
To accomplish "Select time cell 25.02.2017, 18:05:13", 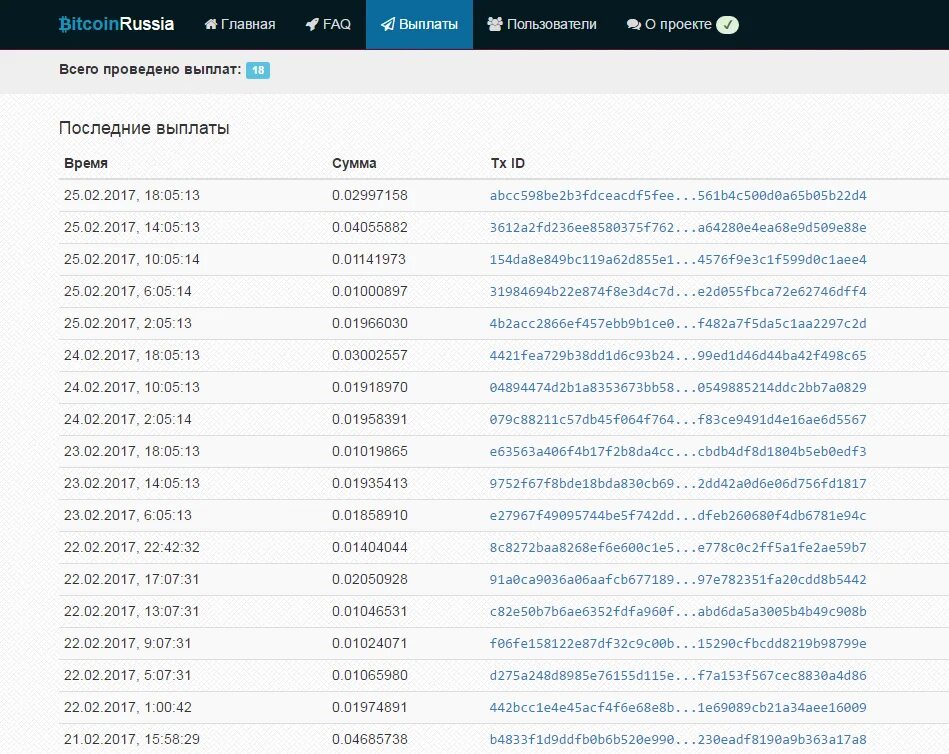I will [131, 195].
